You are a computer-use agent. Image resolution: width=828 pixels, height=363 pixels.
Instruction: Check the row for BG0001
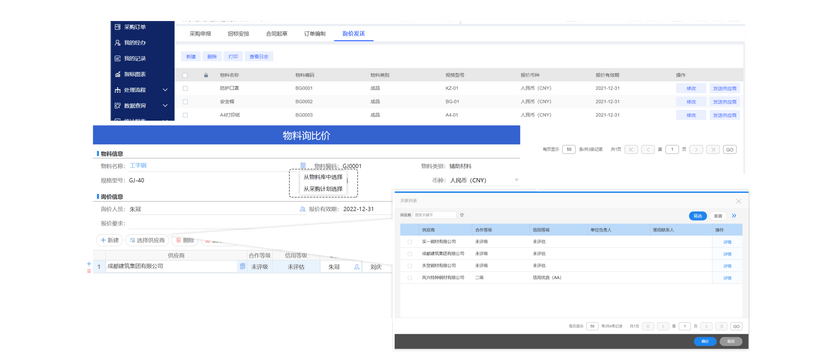185,88
